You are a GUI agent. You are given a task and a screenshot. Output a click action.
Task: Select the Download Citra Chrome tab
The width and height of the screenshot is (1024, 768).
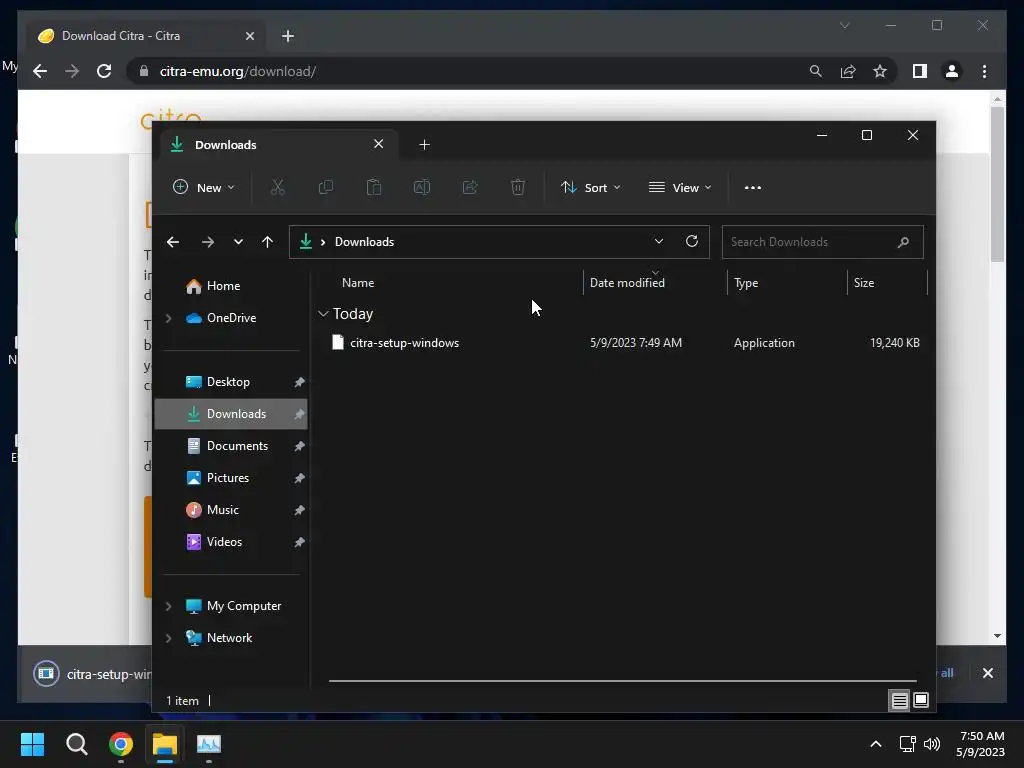pyautogui.click(x=145, y=37)
